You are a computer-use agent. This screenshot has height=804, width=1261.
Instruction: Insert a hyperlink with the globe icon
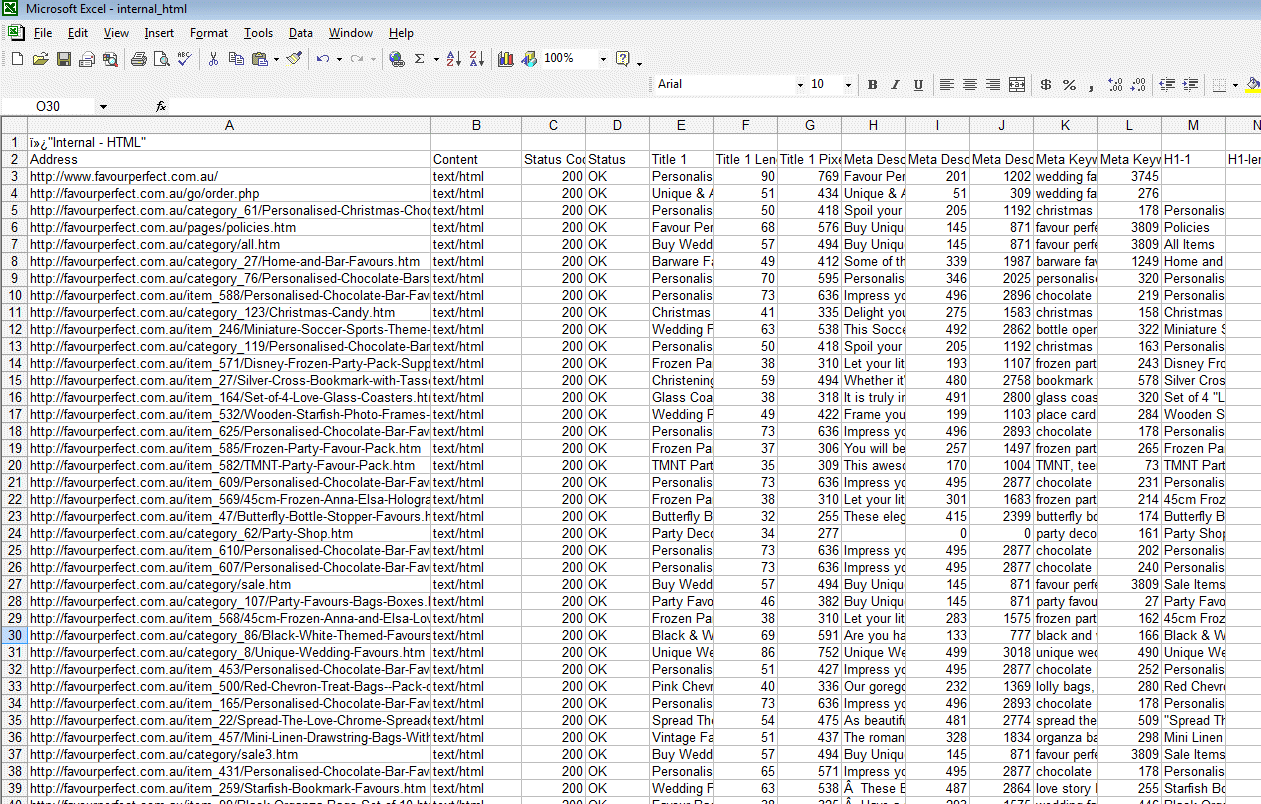[397, 59]
